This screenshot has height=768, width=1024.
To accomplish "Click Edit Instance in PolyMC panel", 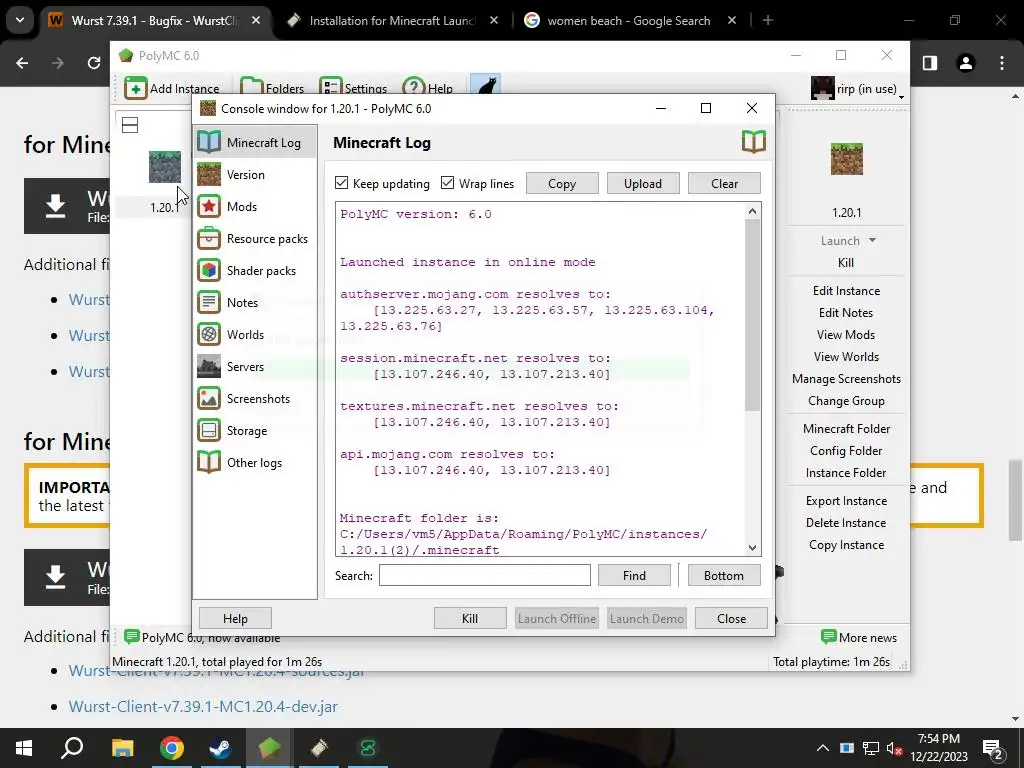I will point(846,291).
